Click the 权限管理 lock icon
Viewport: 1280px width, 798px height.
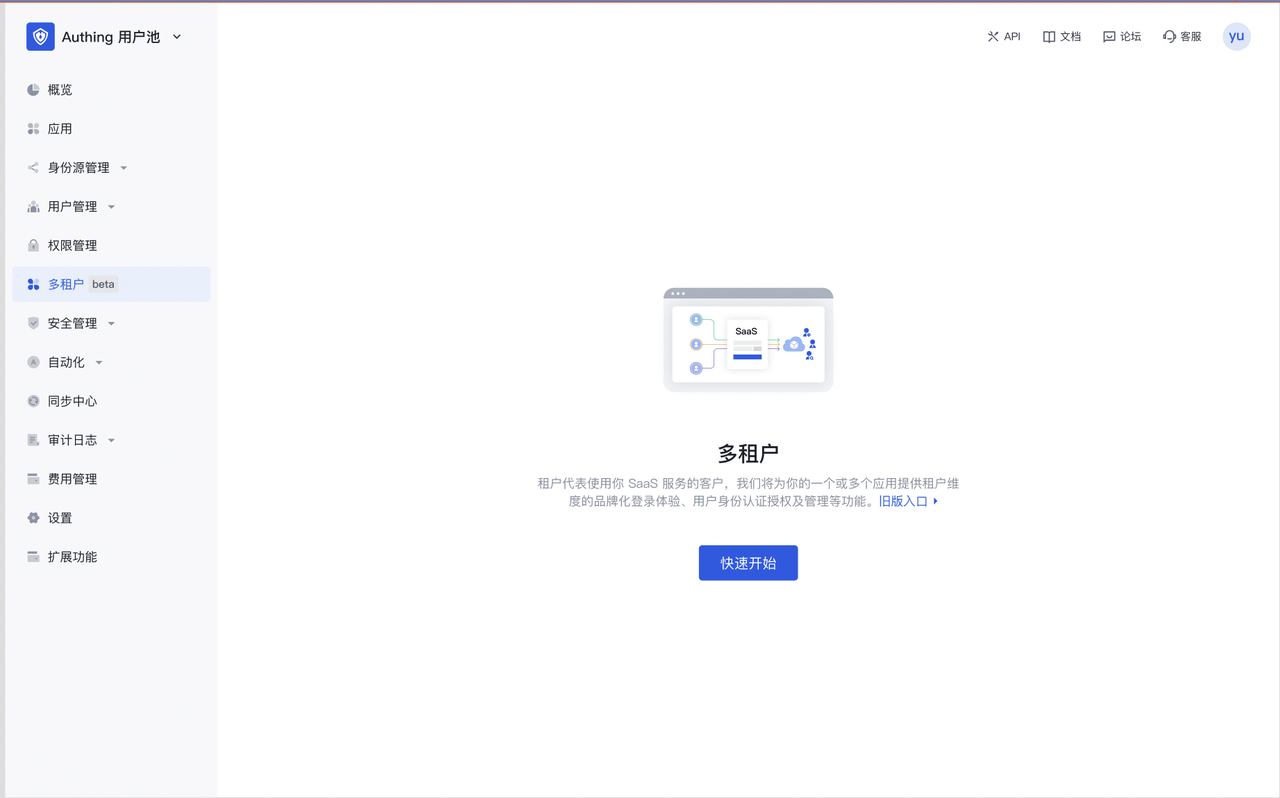pyautogui.click(x=33, y=246)
